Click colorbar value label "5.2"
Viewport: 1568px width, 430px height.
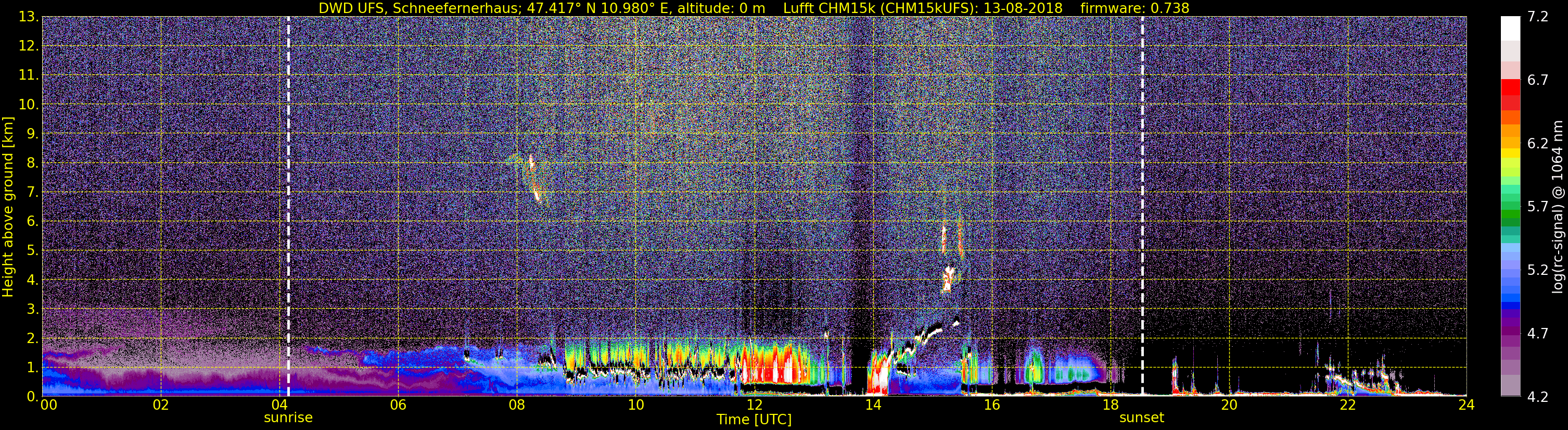1538,270
